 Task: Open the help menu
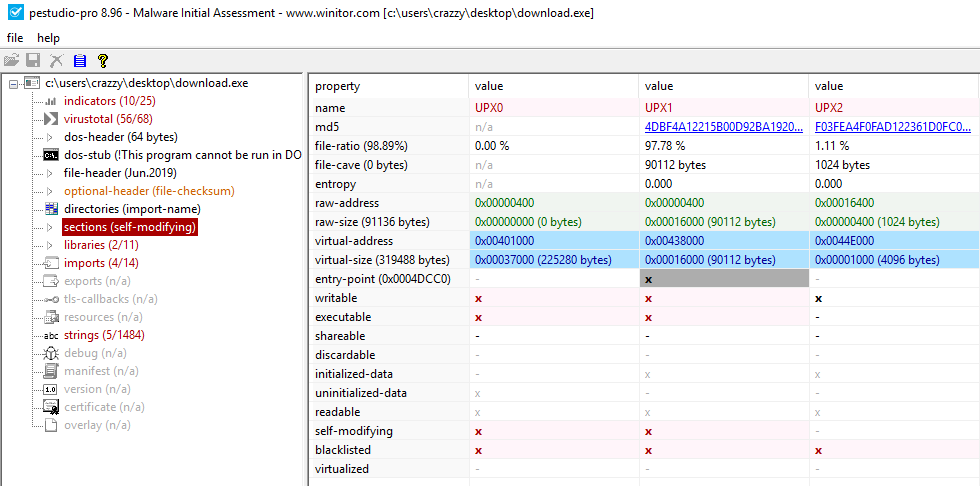pos(48,38)
